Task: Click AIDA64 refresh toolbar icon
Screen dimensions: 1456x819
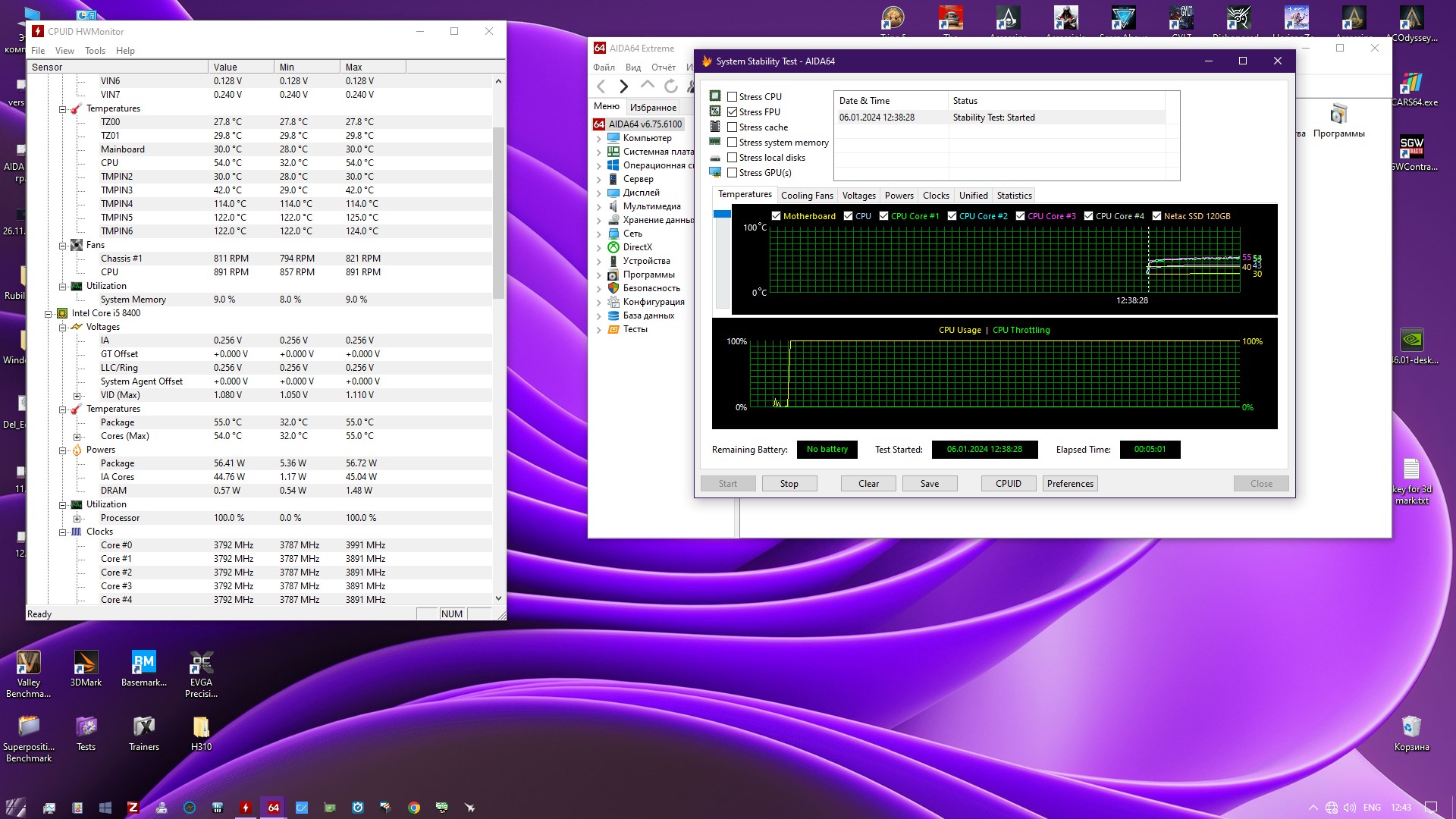Action: click(670, 86)
